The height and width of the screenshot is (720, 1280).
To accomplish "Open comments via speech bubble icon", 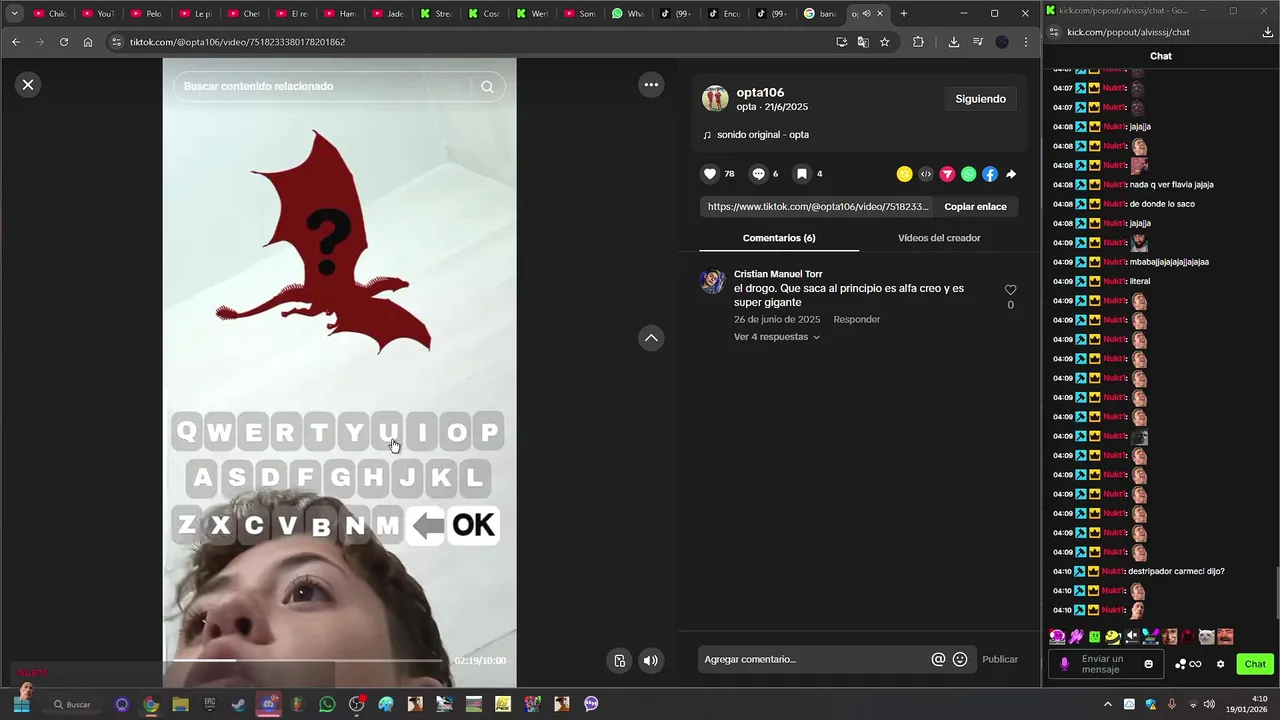I will point(758,174).
